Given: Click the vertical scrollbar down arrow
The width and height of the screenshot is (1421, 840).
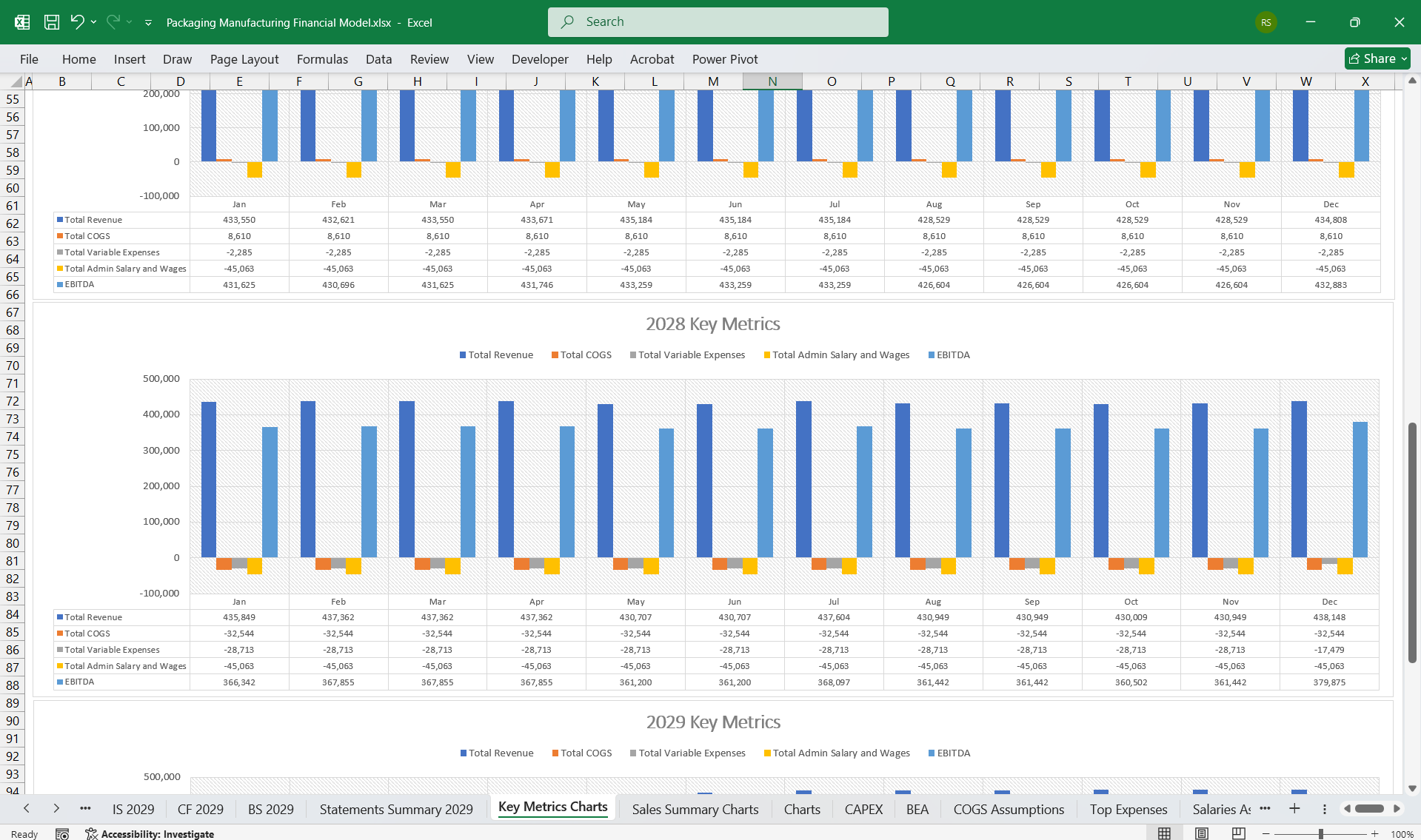Looking at the screenshot, I should [1413, 788].
